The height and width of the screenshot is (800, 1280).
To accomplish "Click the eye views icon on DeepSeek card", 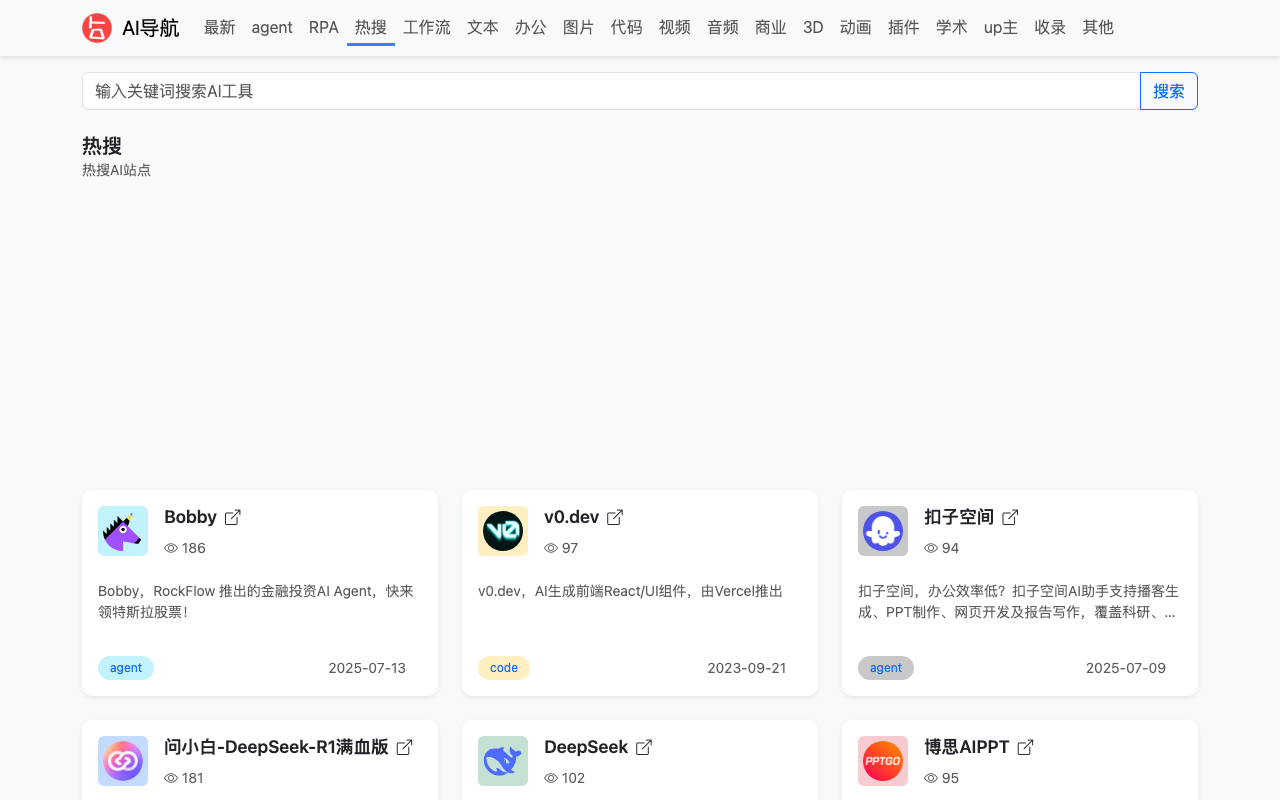I will click(x=551, y=778).
